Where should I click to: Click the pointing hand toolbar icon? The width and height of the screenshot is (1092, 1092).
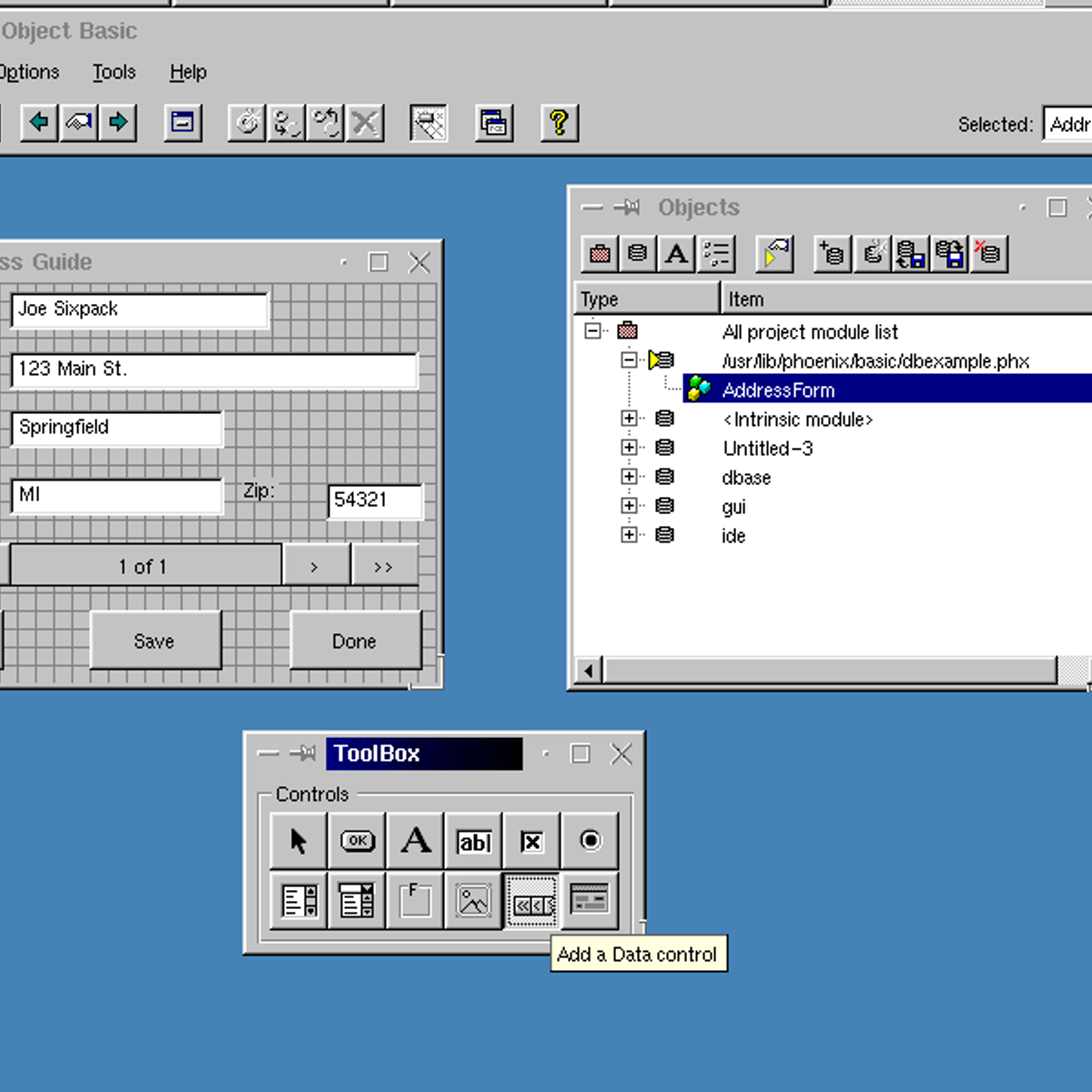tap(79, 122)
